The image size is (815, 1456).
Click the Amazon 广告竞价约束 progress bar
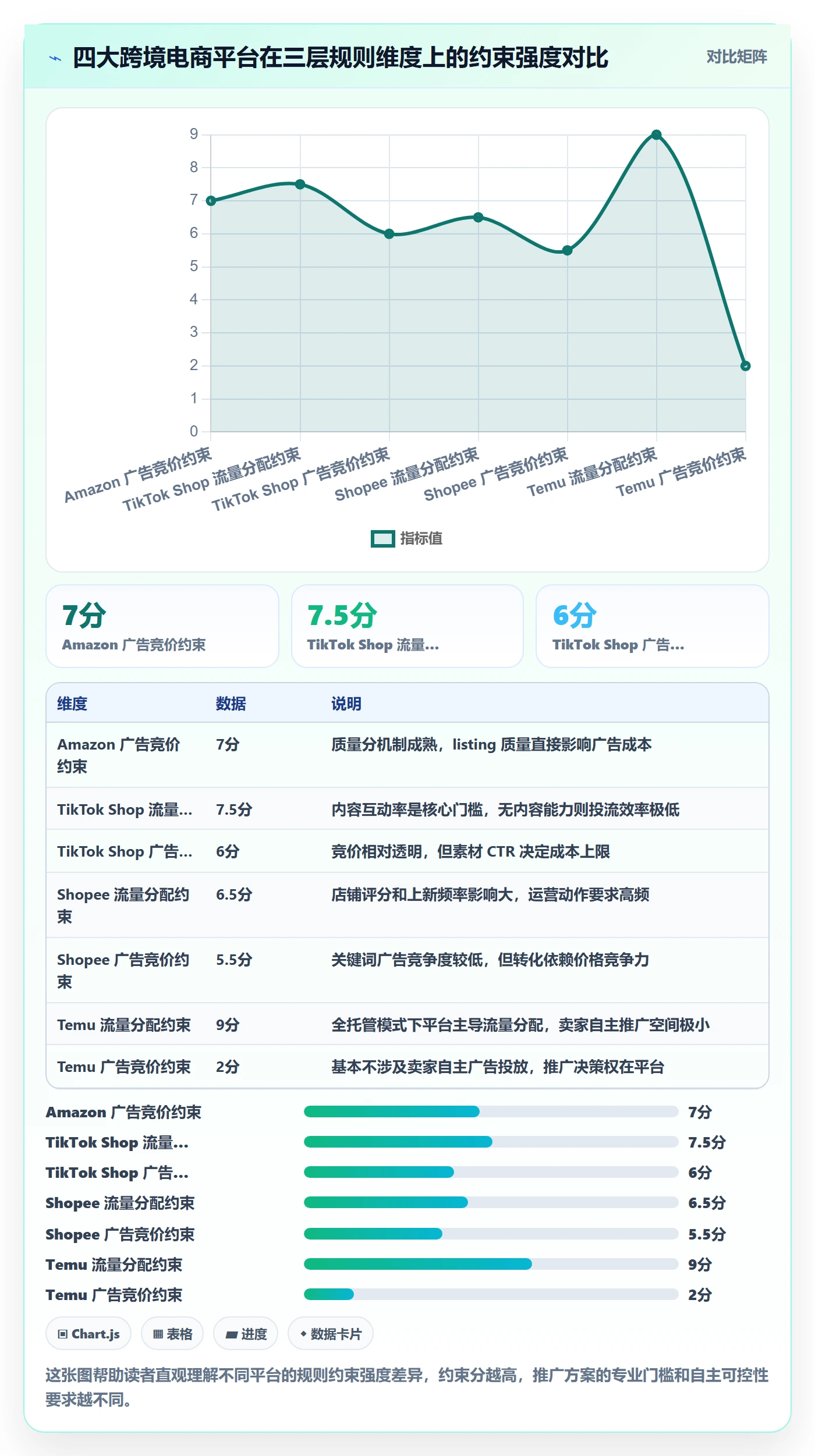(491, 1111)
